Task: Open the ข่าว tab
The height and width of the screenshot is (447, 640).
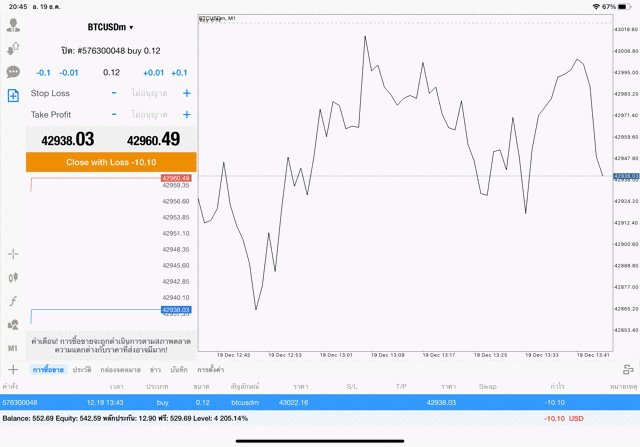Action: 143,370
